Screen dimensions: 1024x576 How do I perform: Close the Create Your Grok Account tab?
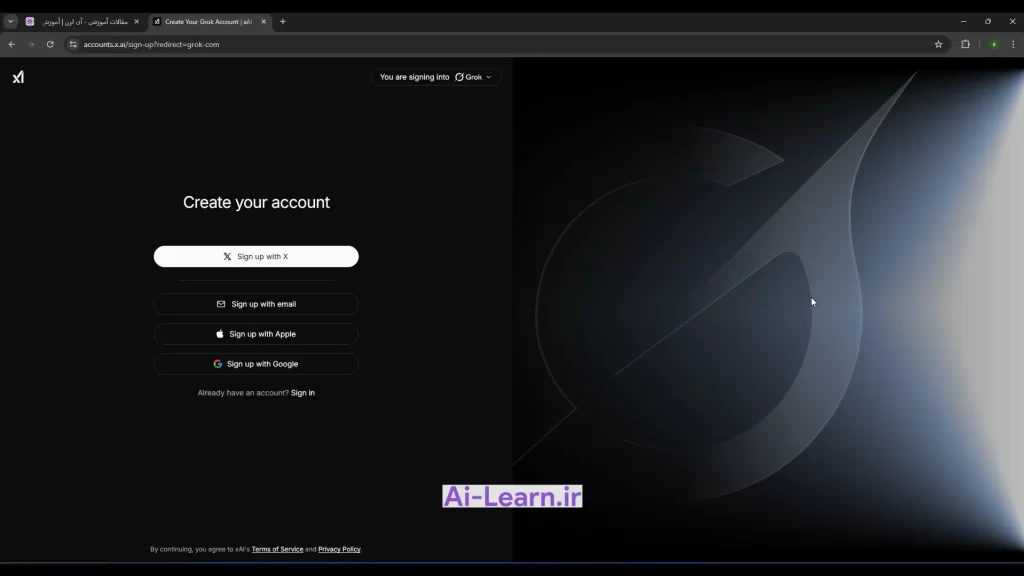(x=264, y=22)
